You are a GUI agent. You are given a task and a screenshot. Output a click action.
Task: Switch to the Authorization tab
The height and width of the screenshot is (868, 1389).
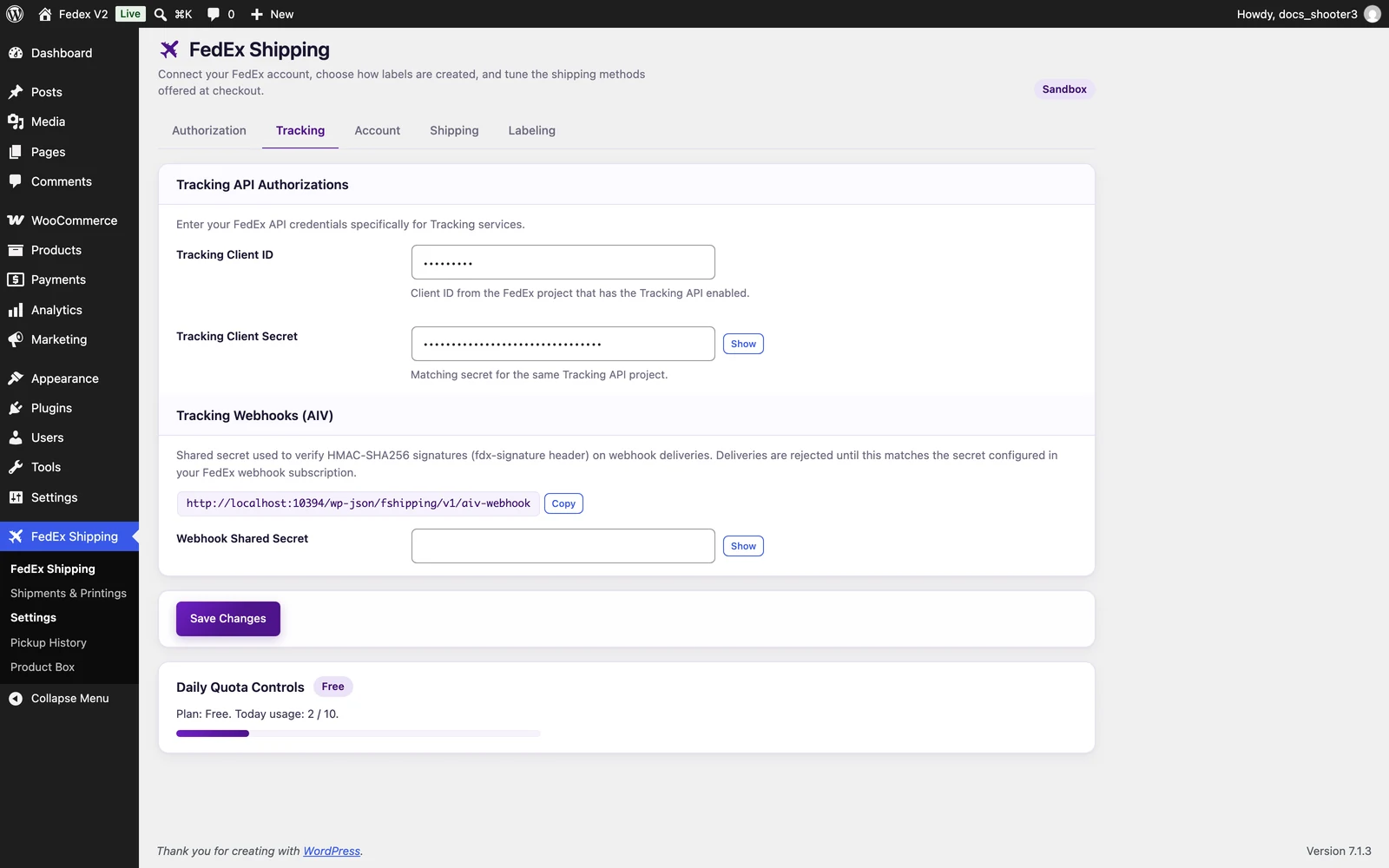pyautogui.click(x=209, y=130)
